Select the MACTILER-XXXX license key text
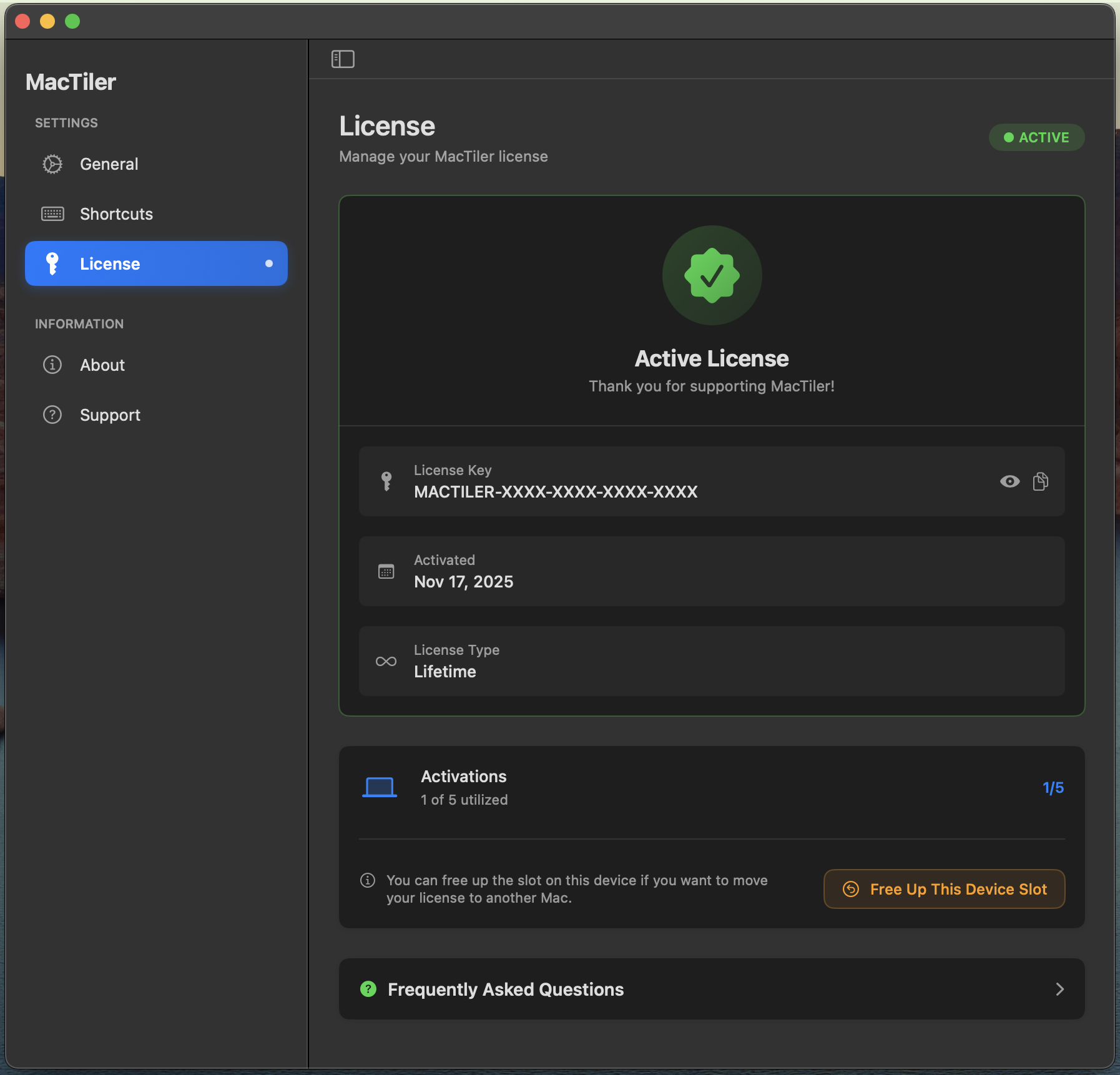1120x1075 pixels. point(556,492)
